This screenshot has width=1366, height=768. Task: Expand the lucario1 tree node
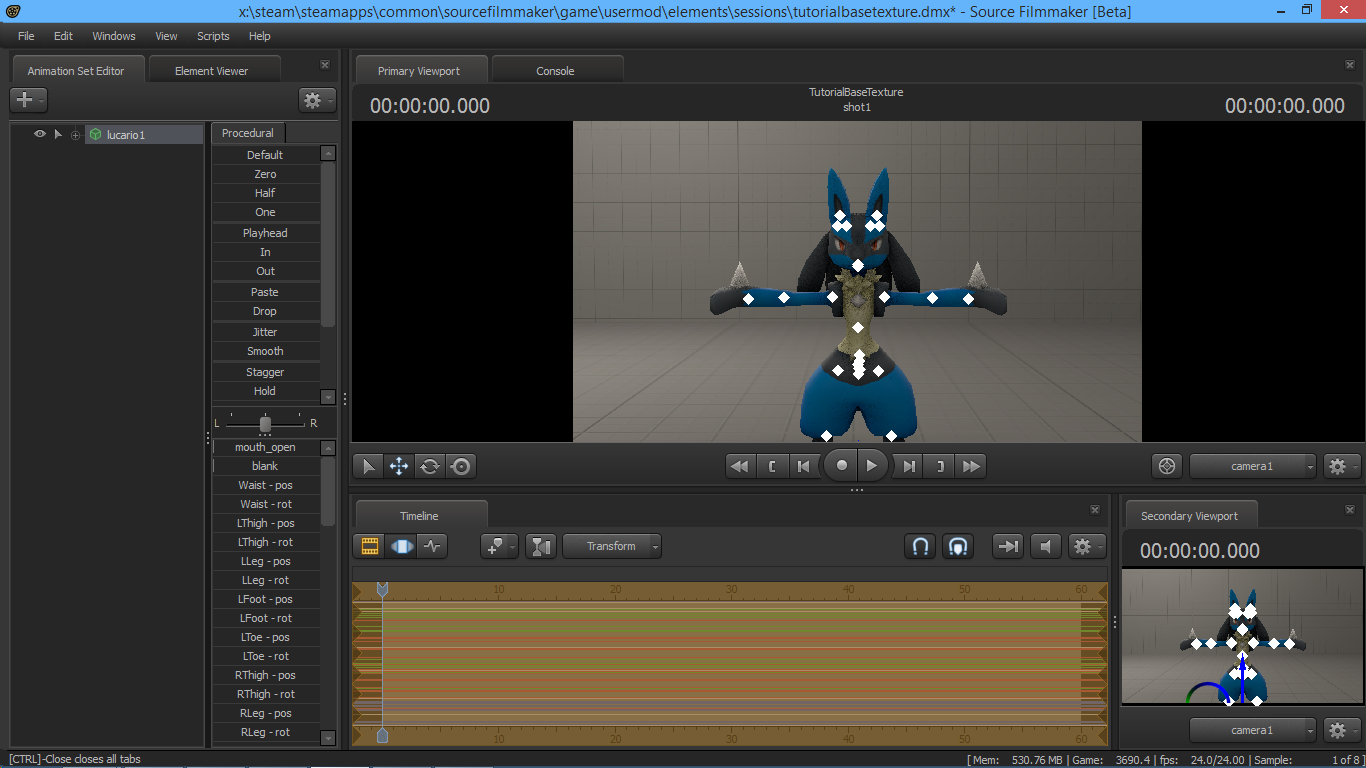pyautogui.click(x=75, y=135)
